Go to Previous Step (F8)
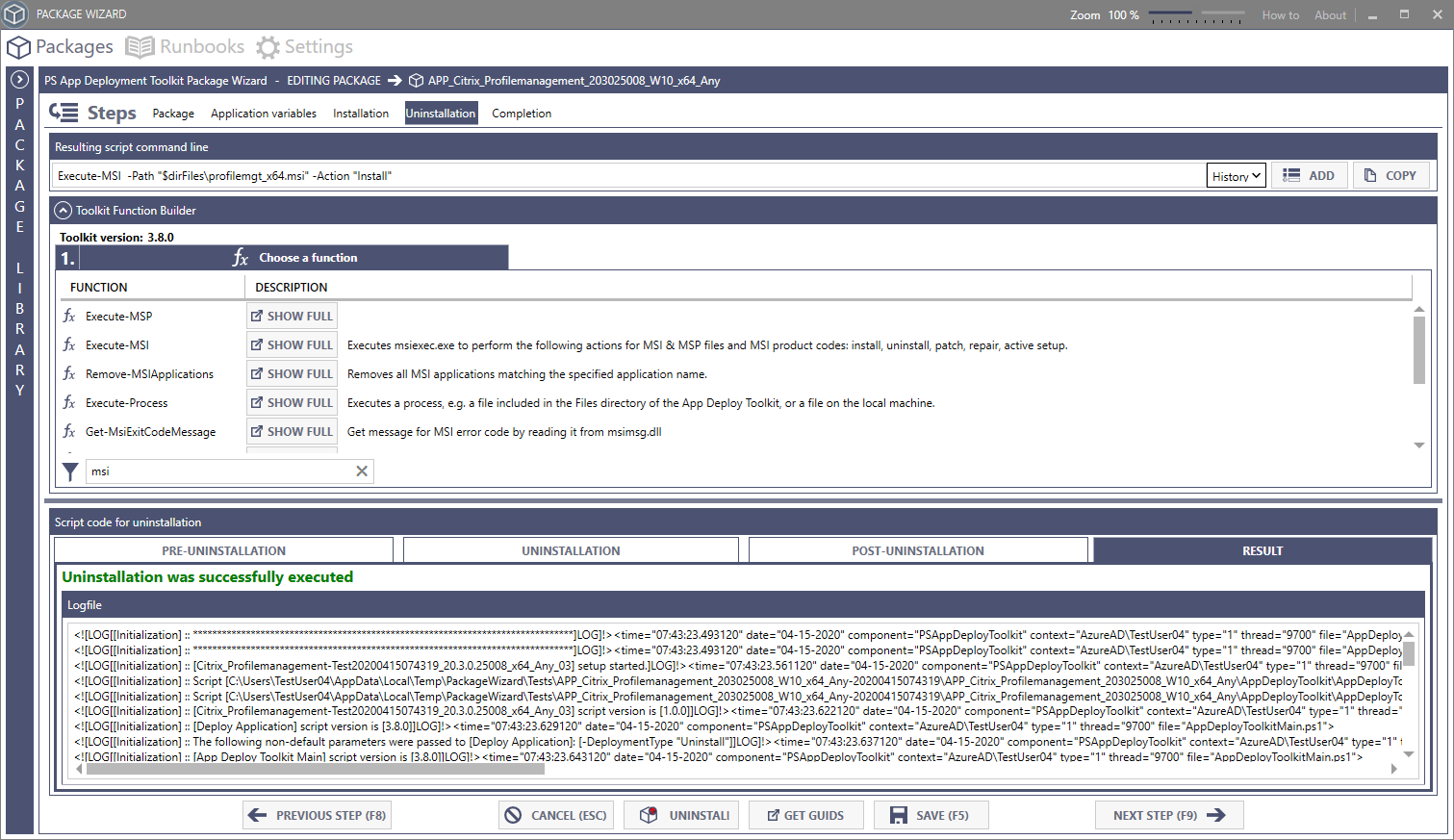The width and height of the screenshot is (1454, 840). click(x=318, y=815)
